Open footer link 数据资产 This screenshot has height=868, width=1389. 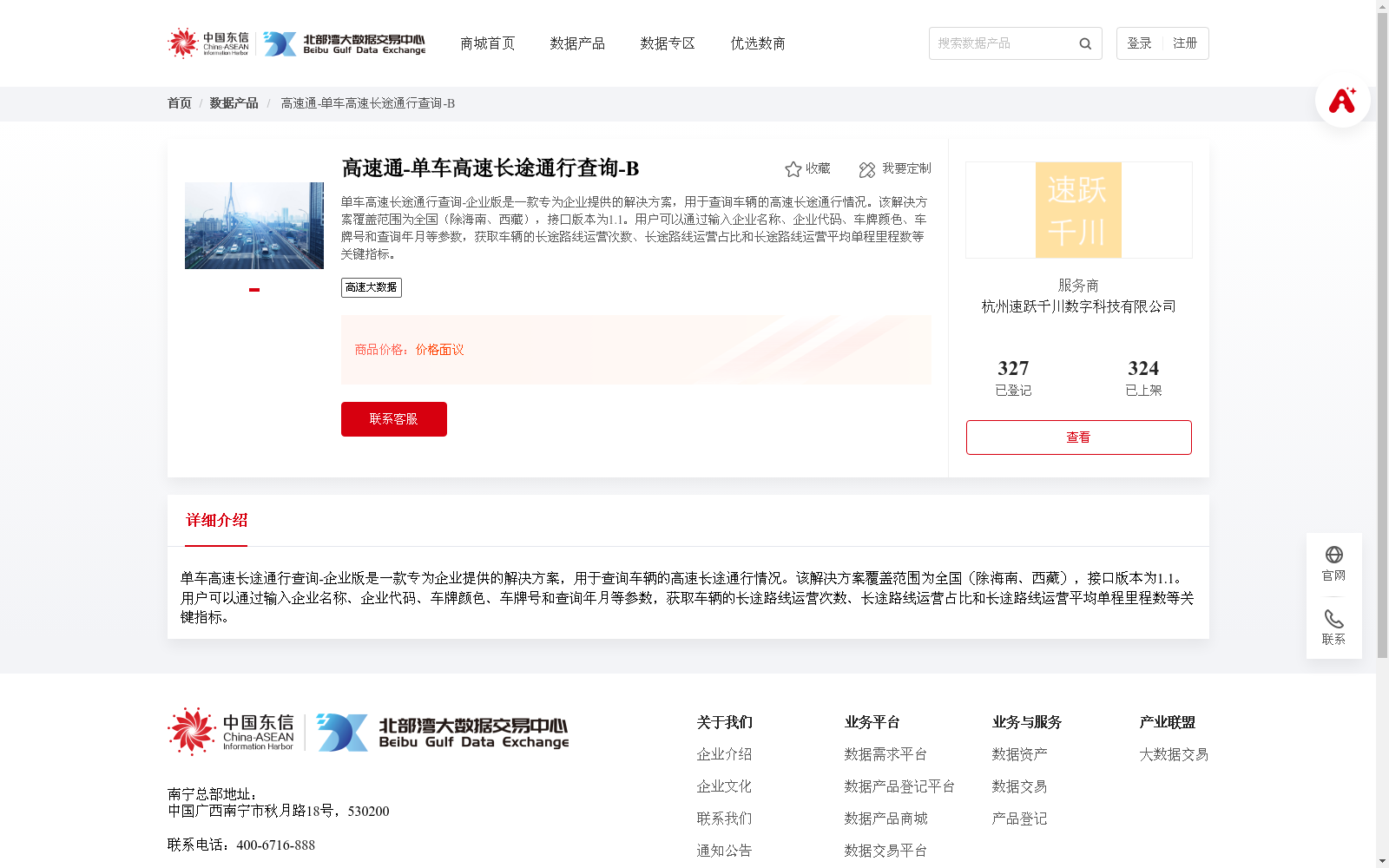pyautogui.click(x=1019, y=754)
